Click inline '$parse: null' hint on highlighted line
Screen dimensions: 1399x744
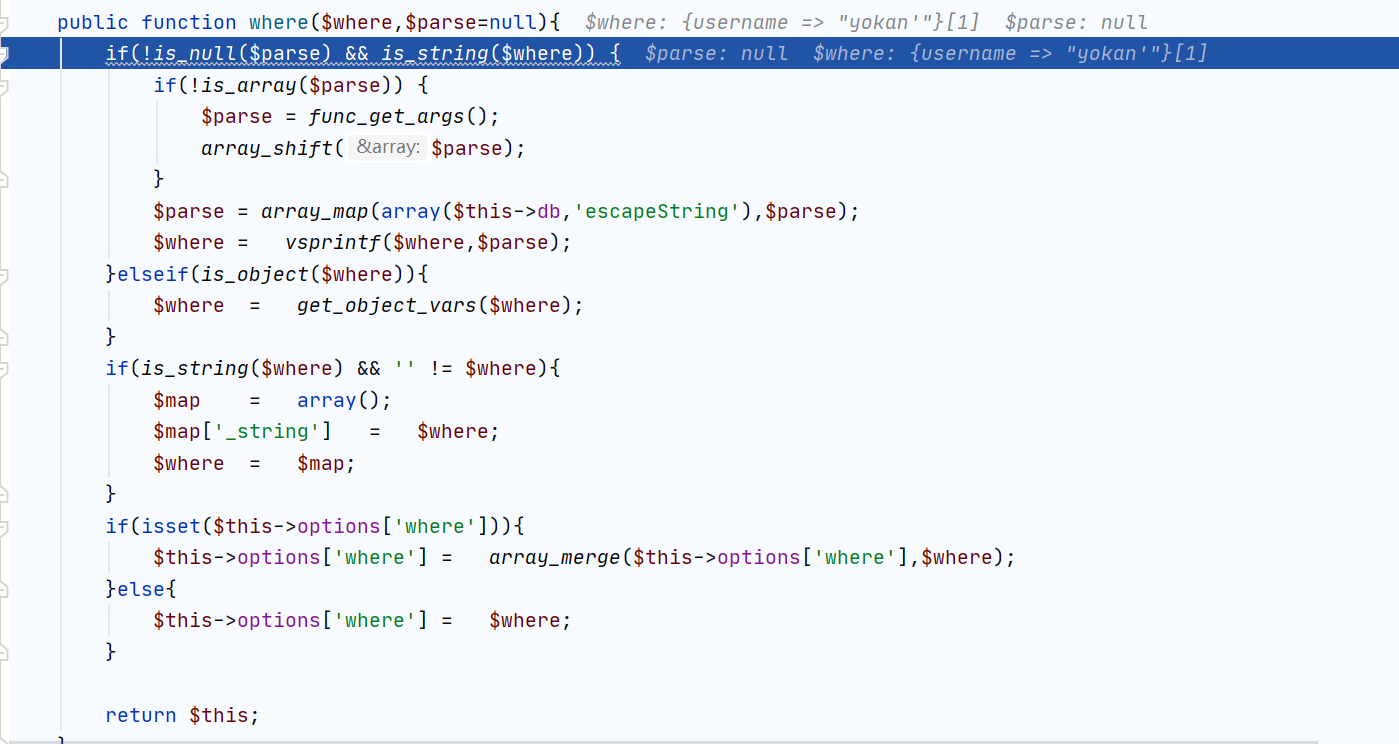(x=716, y=53)
